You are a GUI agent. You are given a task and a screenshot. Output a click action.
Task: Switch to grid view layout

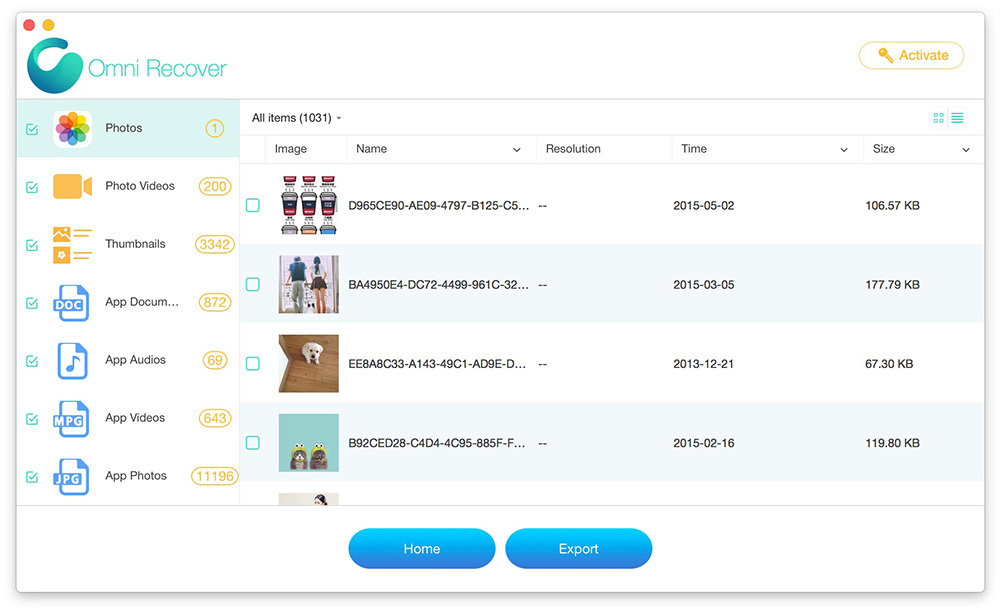coord(938,118)
